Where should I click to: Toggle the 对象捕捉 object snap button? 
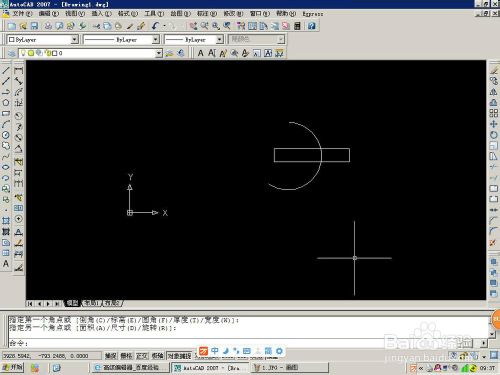(179, 356)
